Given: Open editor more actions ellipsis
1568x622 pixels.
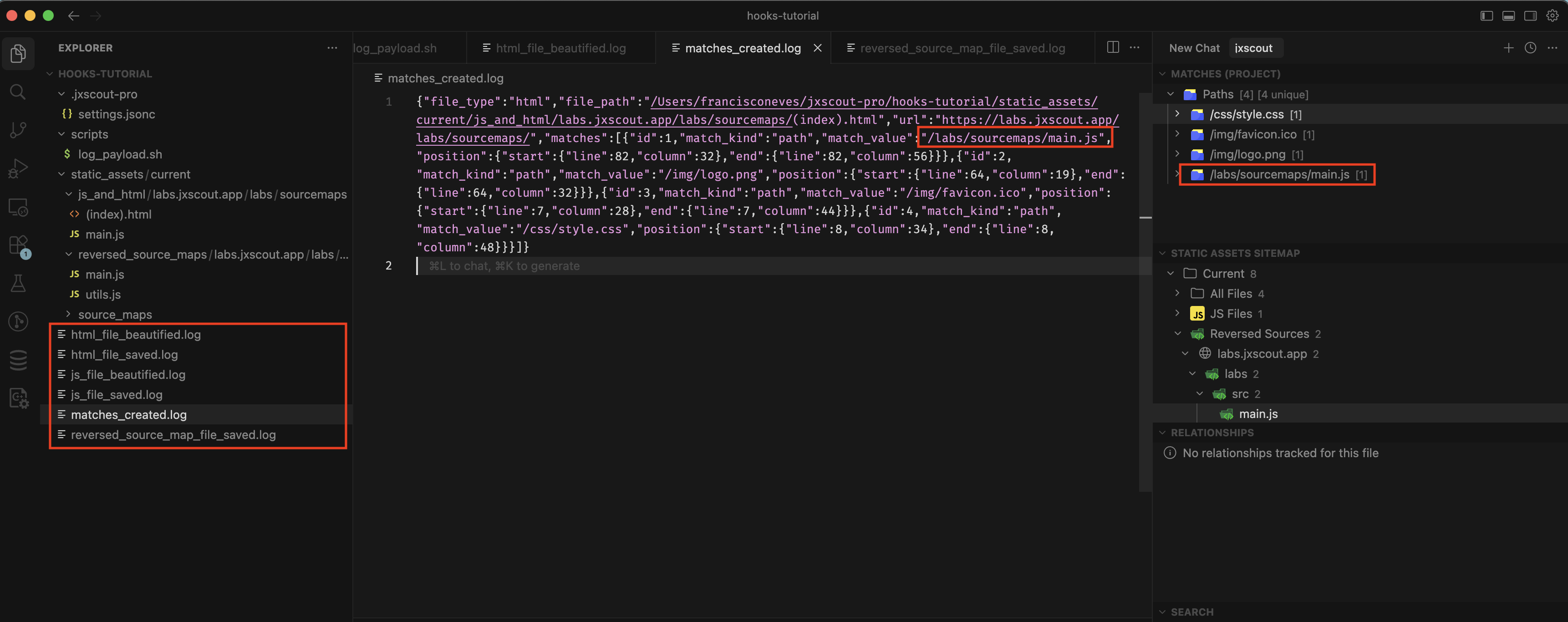Looking at the screenshot, I should tap(1135, 47).
